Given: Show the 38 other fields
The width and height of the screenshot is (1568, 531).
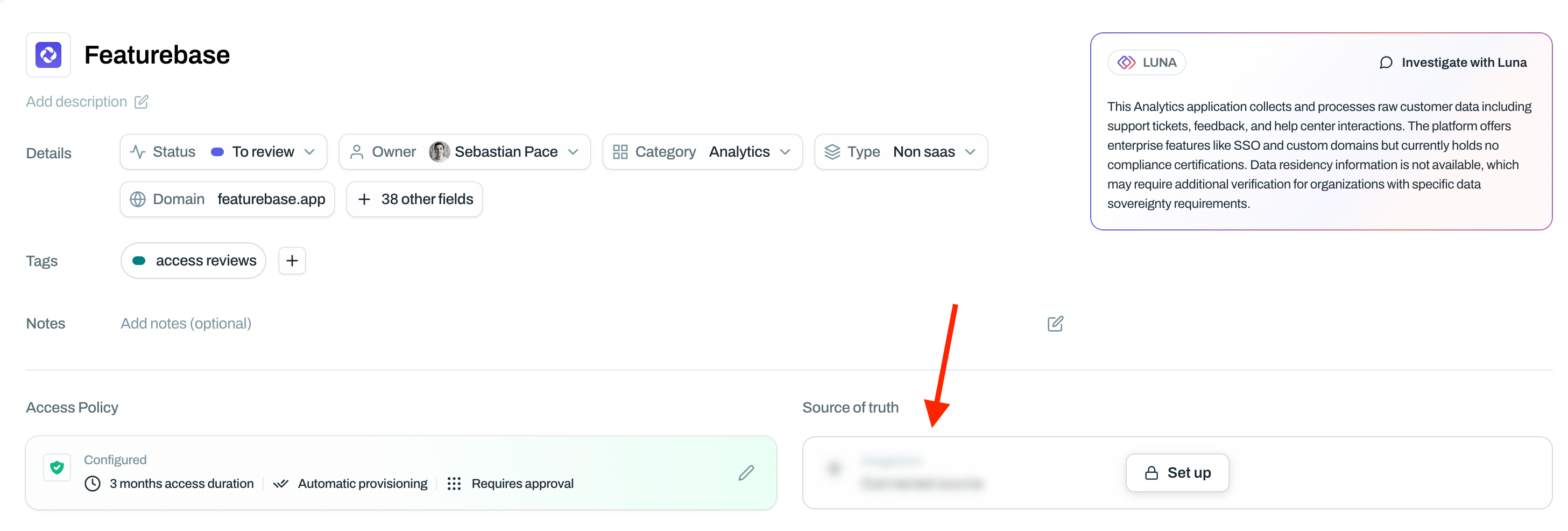Looking at the screenshot, I should pyautogui.click(x=414, y=199).
